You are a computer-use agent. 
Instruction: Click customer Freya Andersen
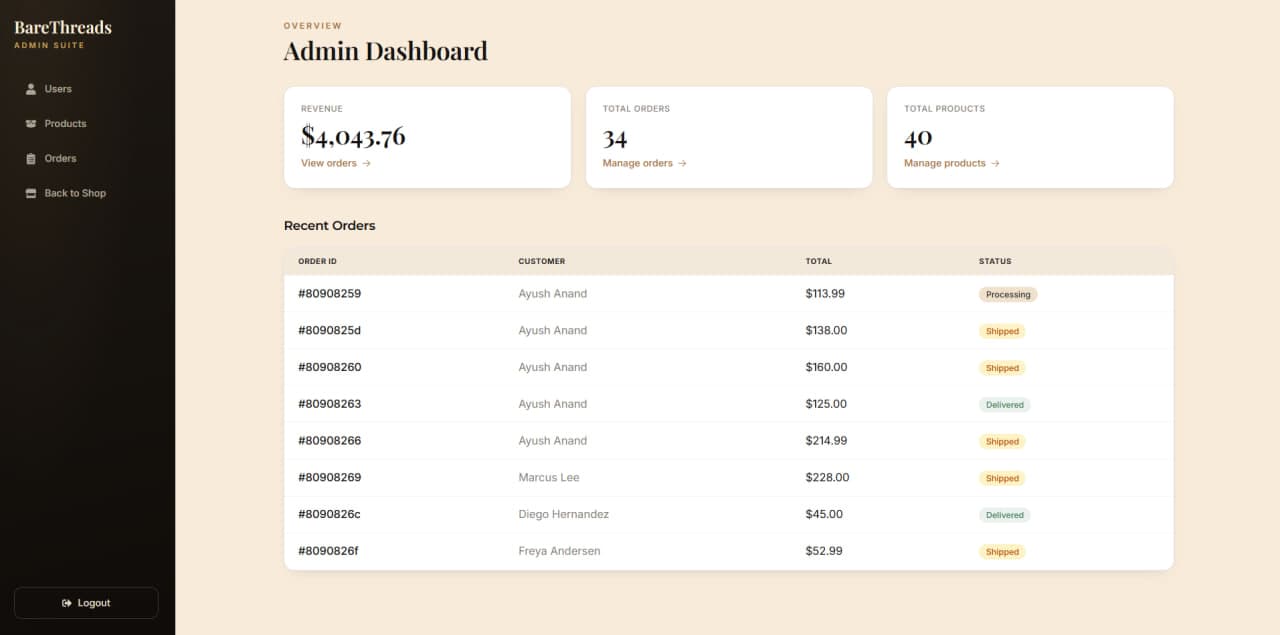559,551
